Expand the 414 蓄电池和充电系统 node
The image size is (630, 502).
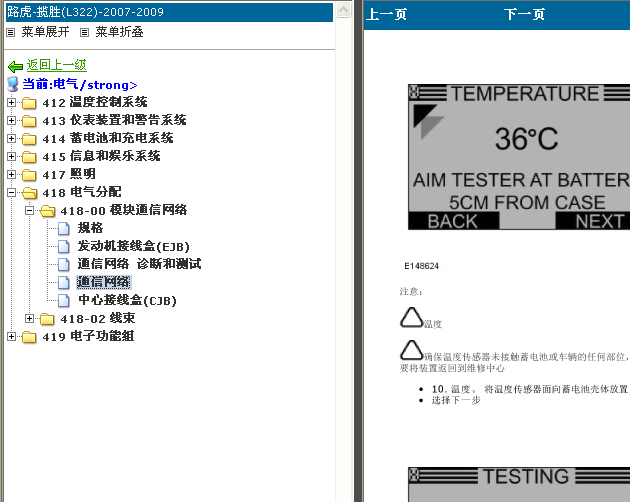[11, 139]
